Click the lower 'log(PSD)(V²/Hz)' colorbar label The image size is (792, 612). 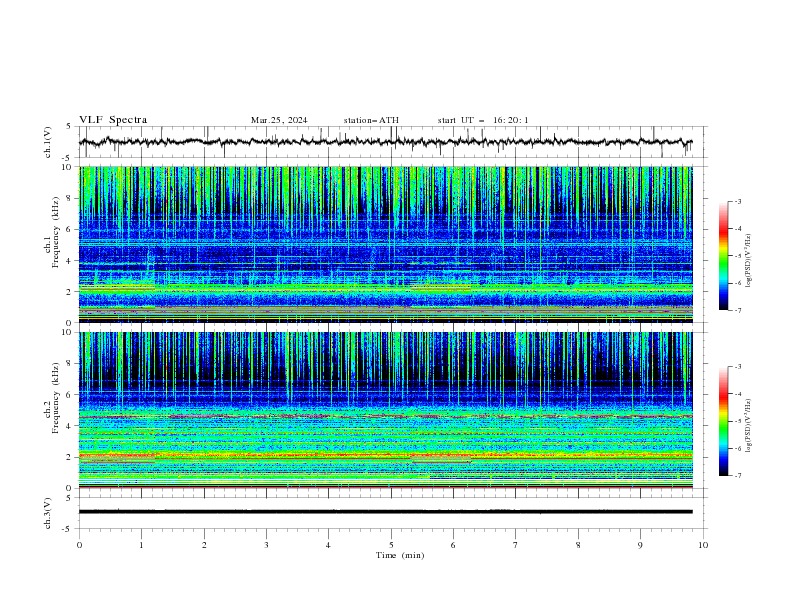click(748, 425)
